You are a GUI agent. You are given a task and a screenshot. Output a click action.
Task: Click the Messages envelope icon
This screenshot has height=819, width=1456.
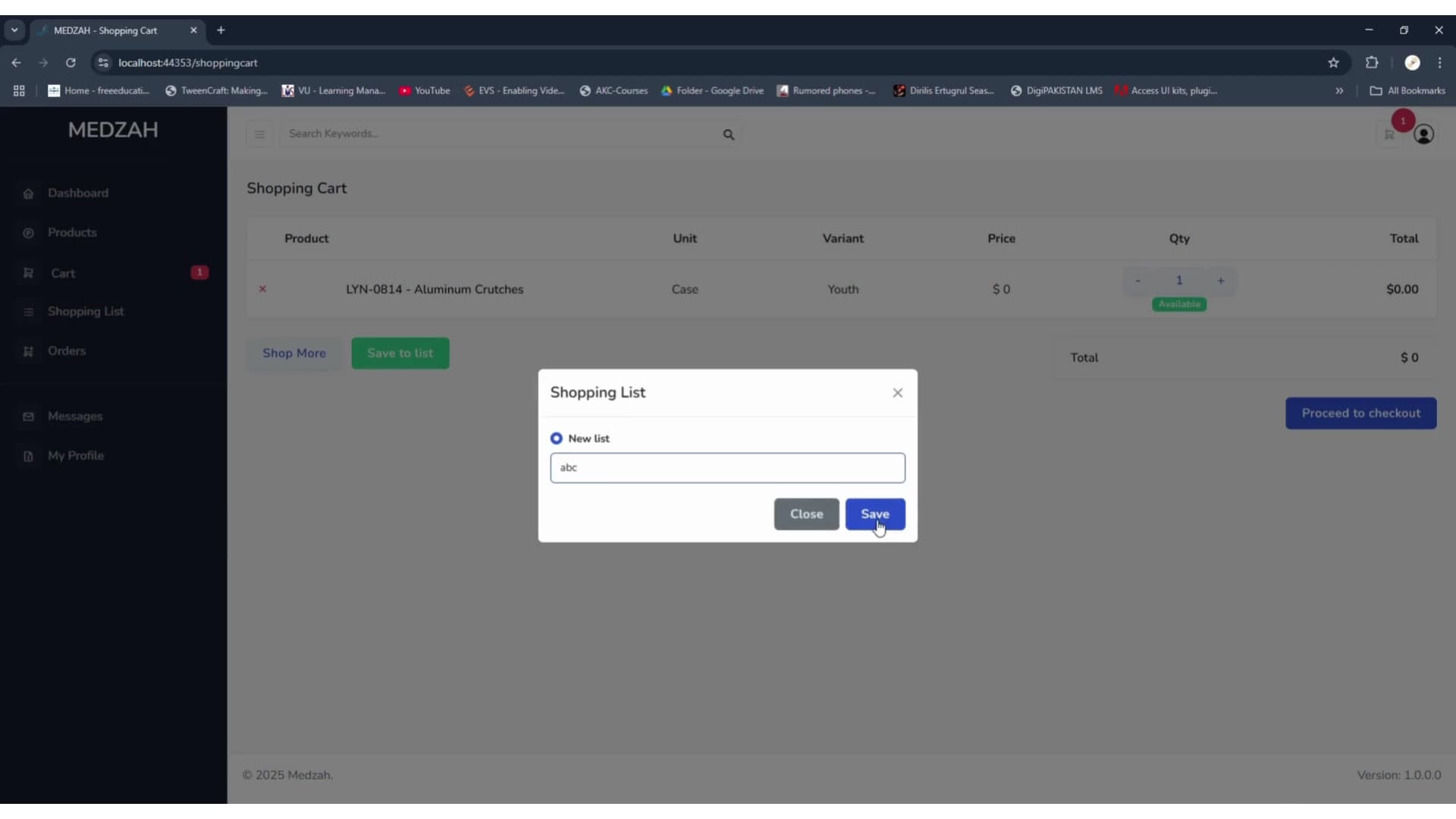click(x=28, y=417)
